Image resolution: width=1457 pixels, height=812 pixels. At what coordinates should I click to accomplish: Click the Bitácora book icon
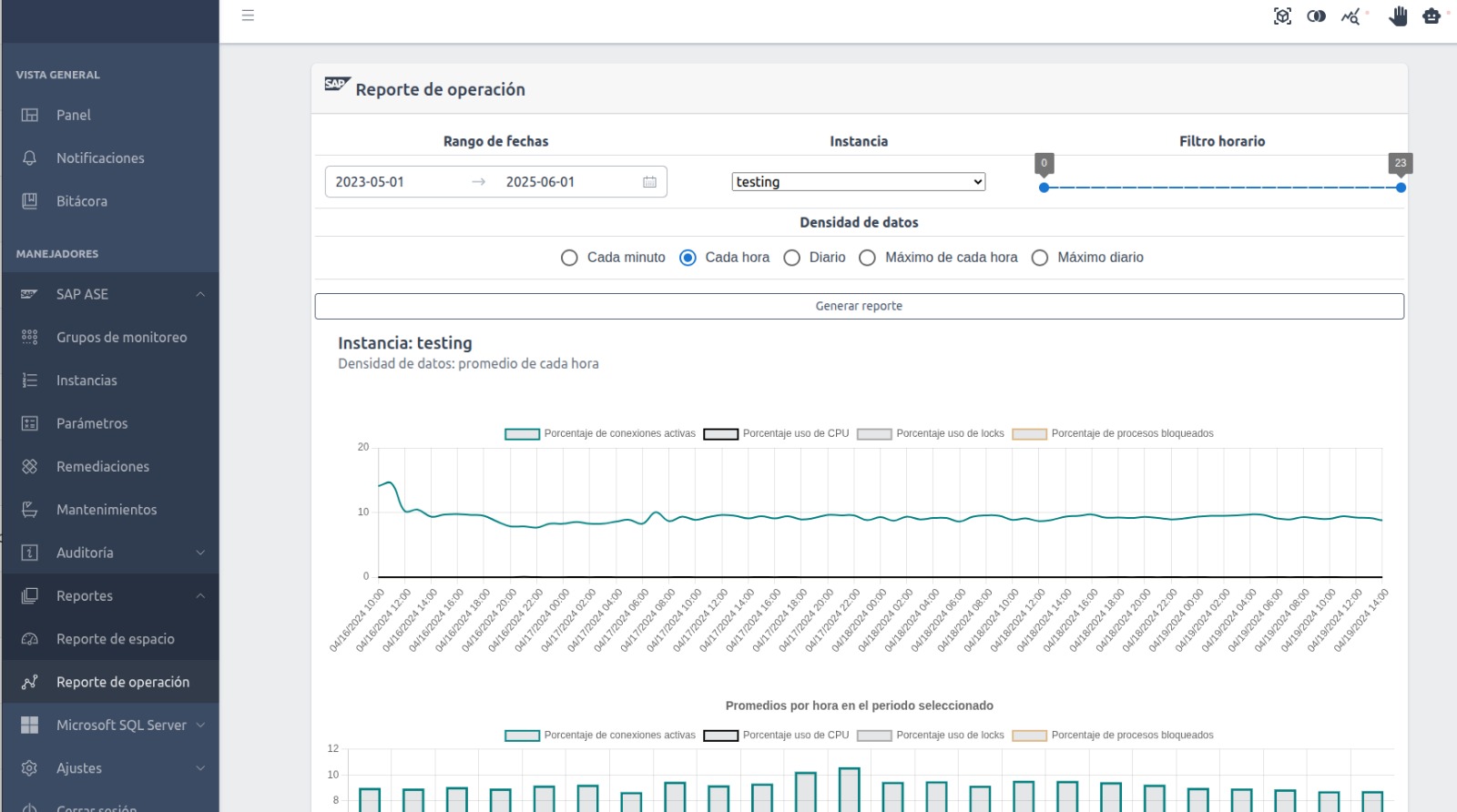pyautogui.click(x=30, y=201)
